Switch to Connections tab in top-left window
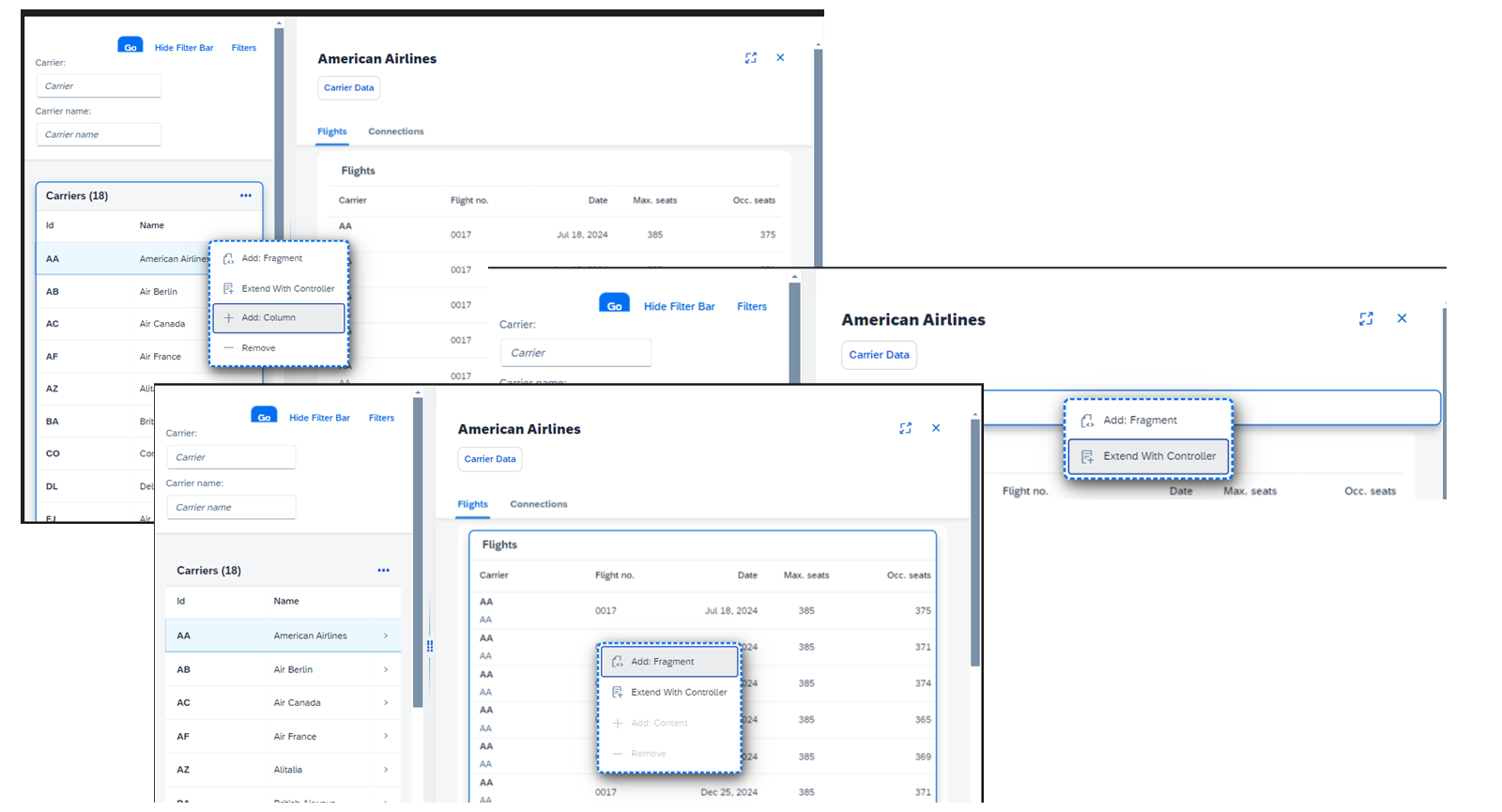 tap(396, 131)
